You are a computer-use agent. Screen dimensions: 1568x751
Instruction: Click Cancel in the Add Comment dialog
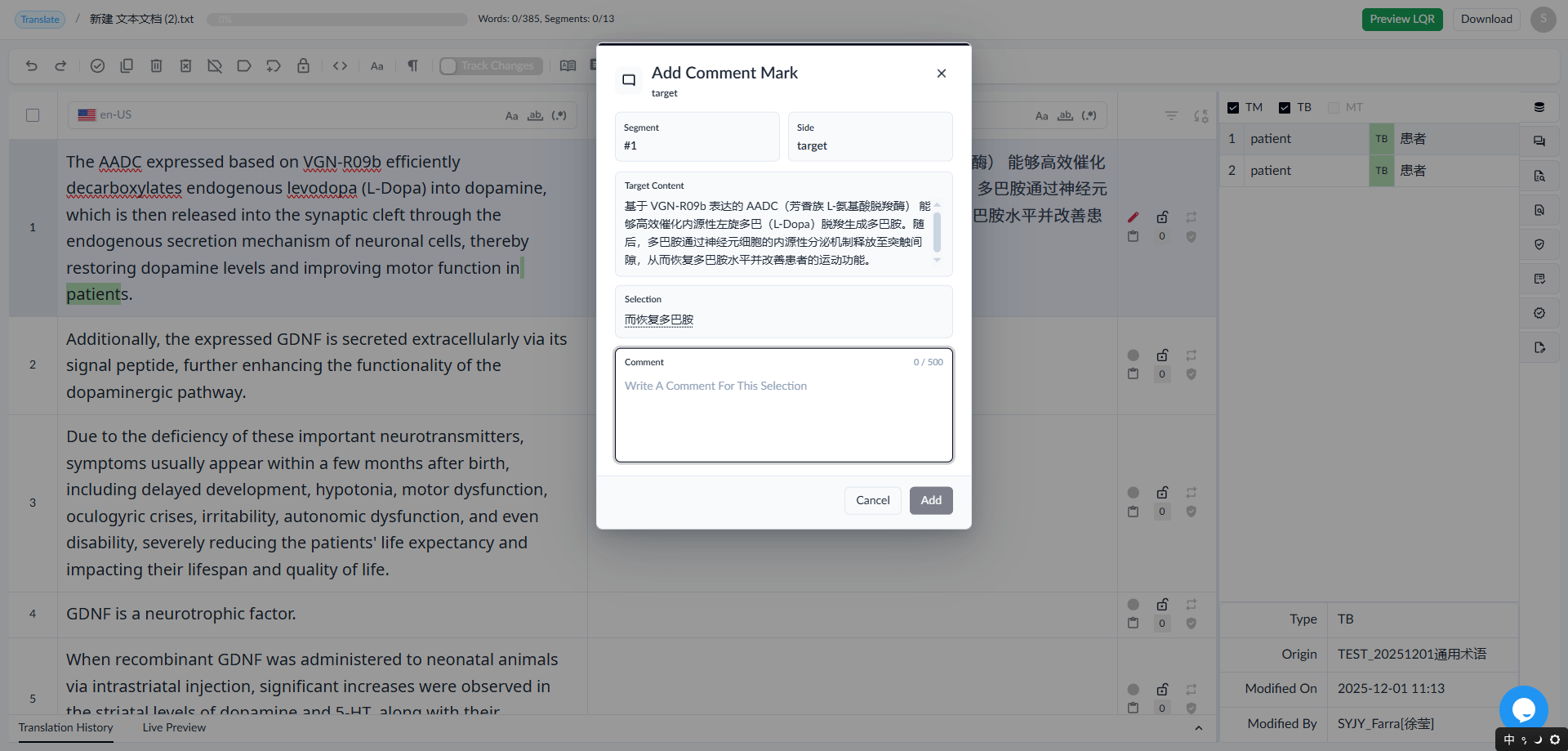coord(872,500)
